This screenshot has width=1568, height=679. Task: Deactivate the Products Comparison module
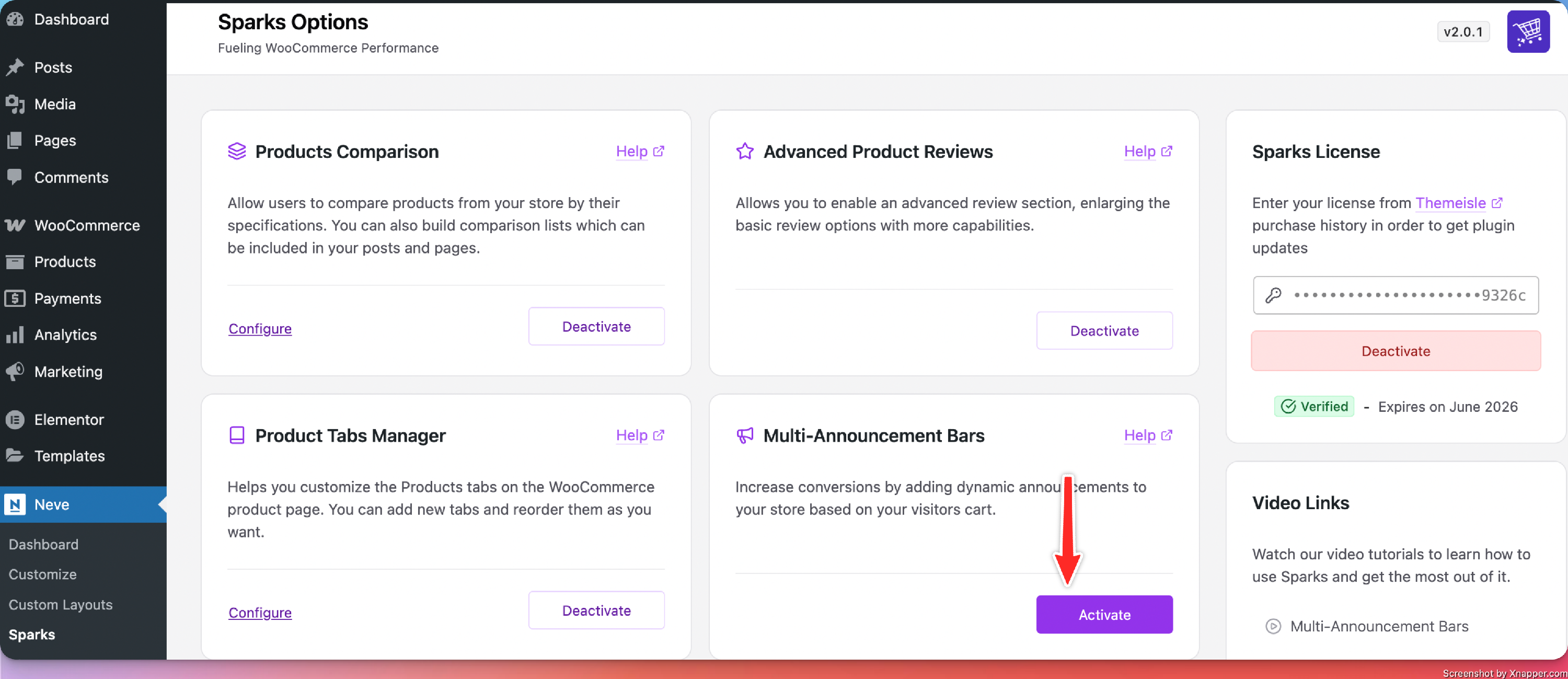[596, 326]
